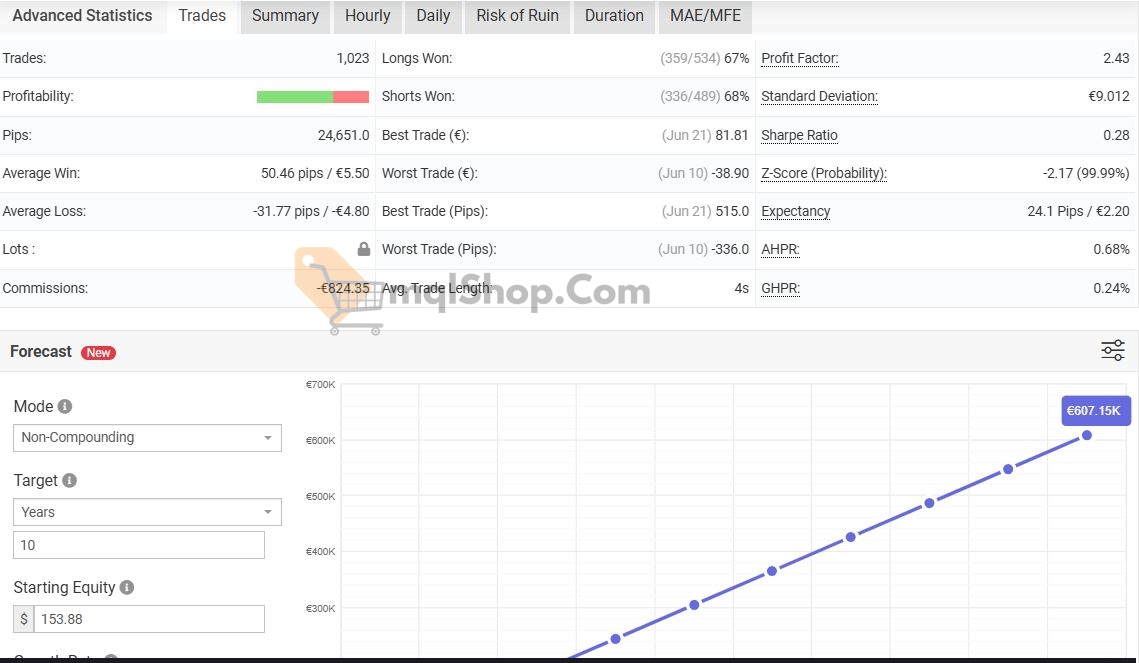Open the Profit Factor explanation link
The image size is (1139, 663).
(799, 58)
